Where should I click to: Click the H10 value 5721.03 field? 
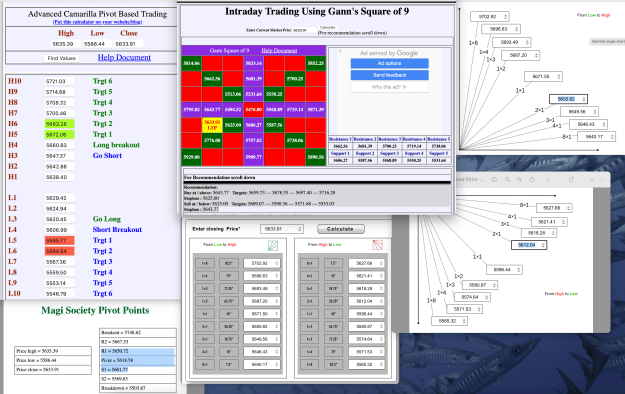pos(59,81)
